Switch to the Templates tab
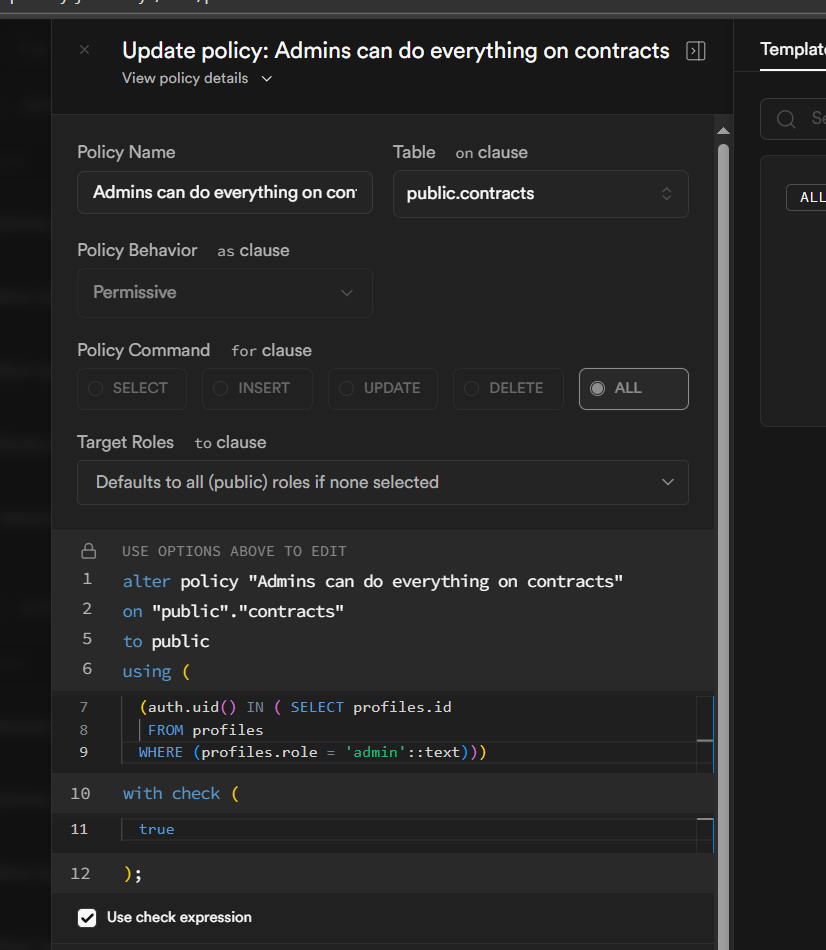 (792, 49)
